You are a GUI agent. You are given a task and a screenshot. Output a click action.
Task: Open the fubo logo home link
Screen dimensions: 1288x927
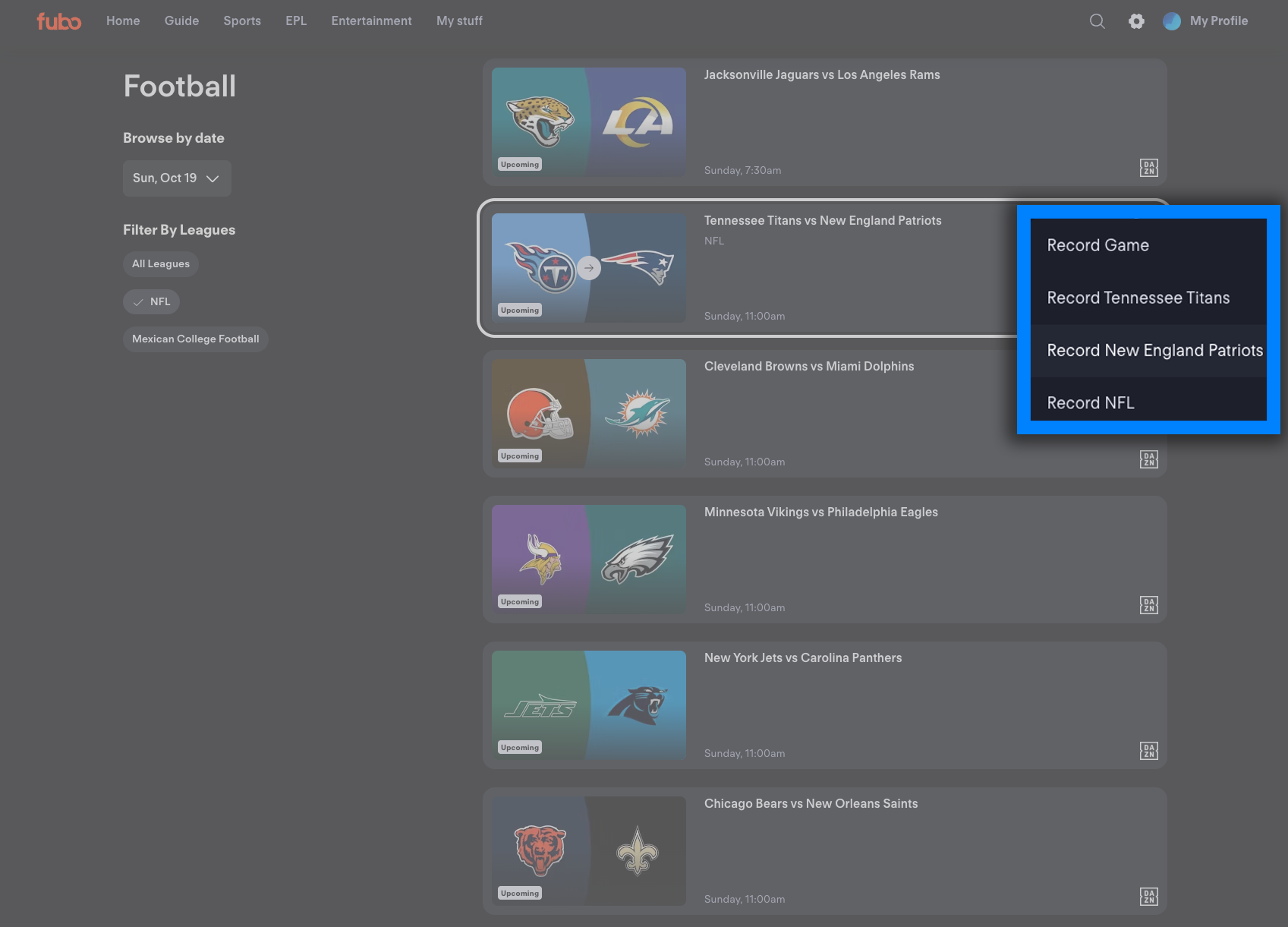point(59,21)
